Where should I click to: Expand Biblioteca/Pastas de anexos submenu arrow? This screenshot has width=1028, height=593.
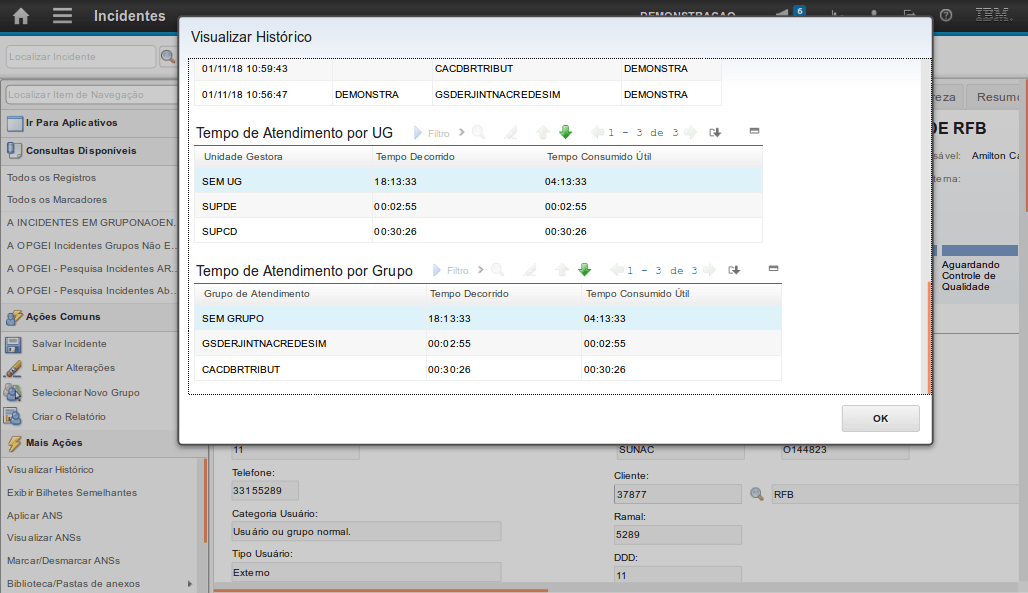coord(189,584)
